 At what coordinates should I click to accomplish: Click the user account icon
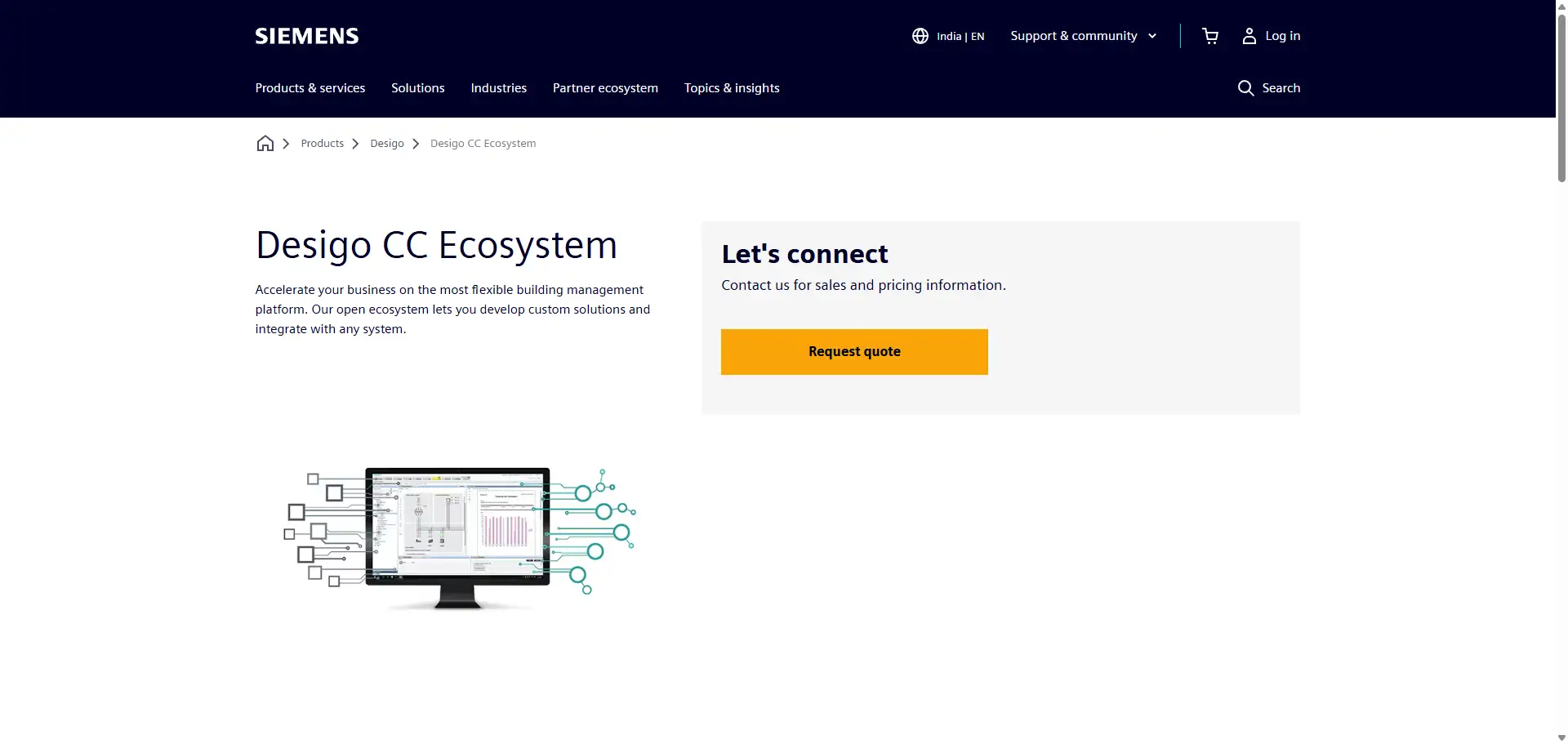pyautogui.click(x=1249, y=36)
